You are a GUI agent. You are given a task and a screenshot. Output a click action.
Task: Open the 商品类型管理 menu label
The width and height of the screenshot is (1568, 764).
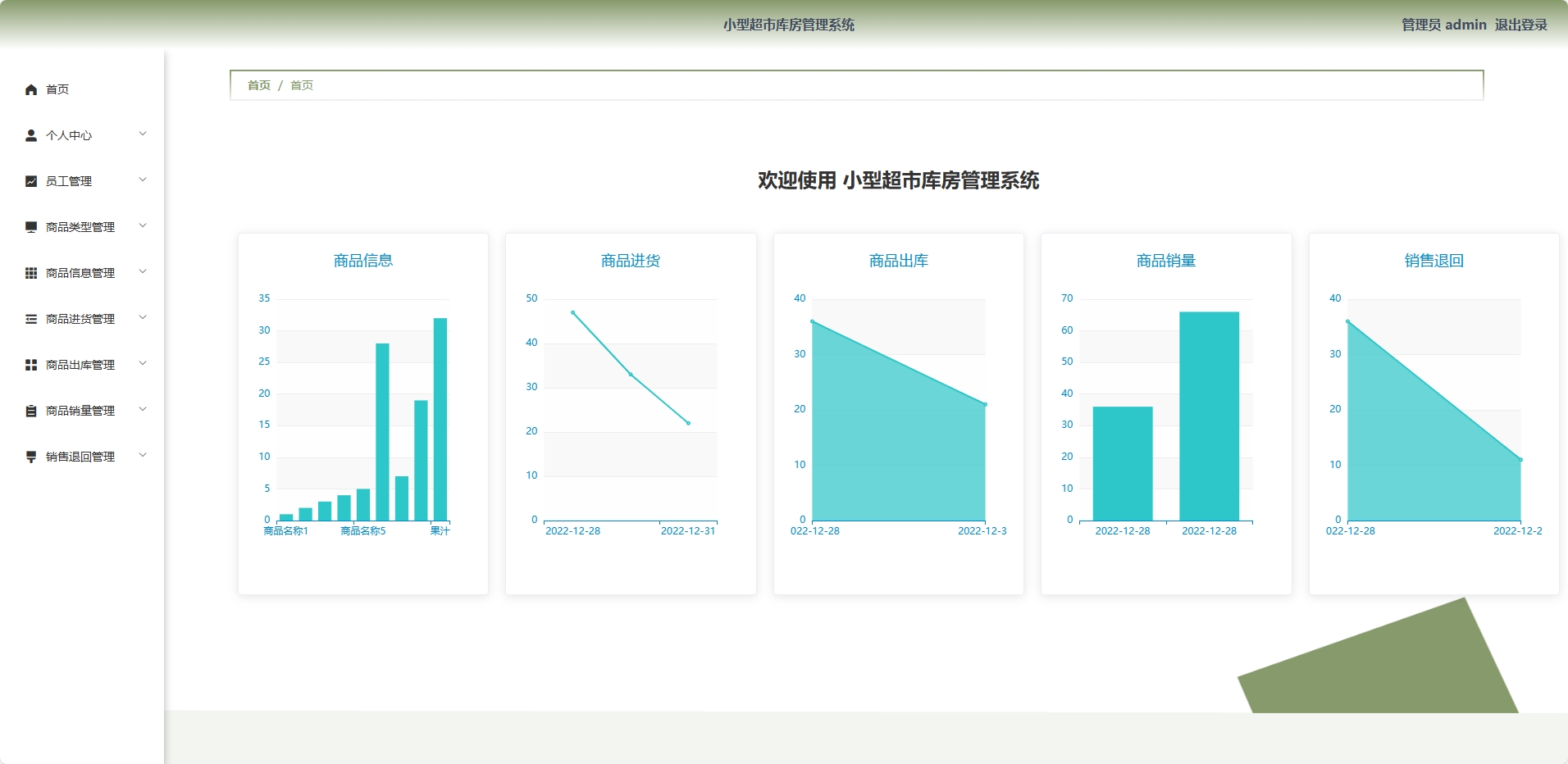[80, 227]
